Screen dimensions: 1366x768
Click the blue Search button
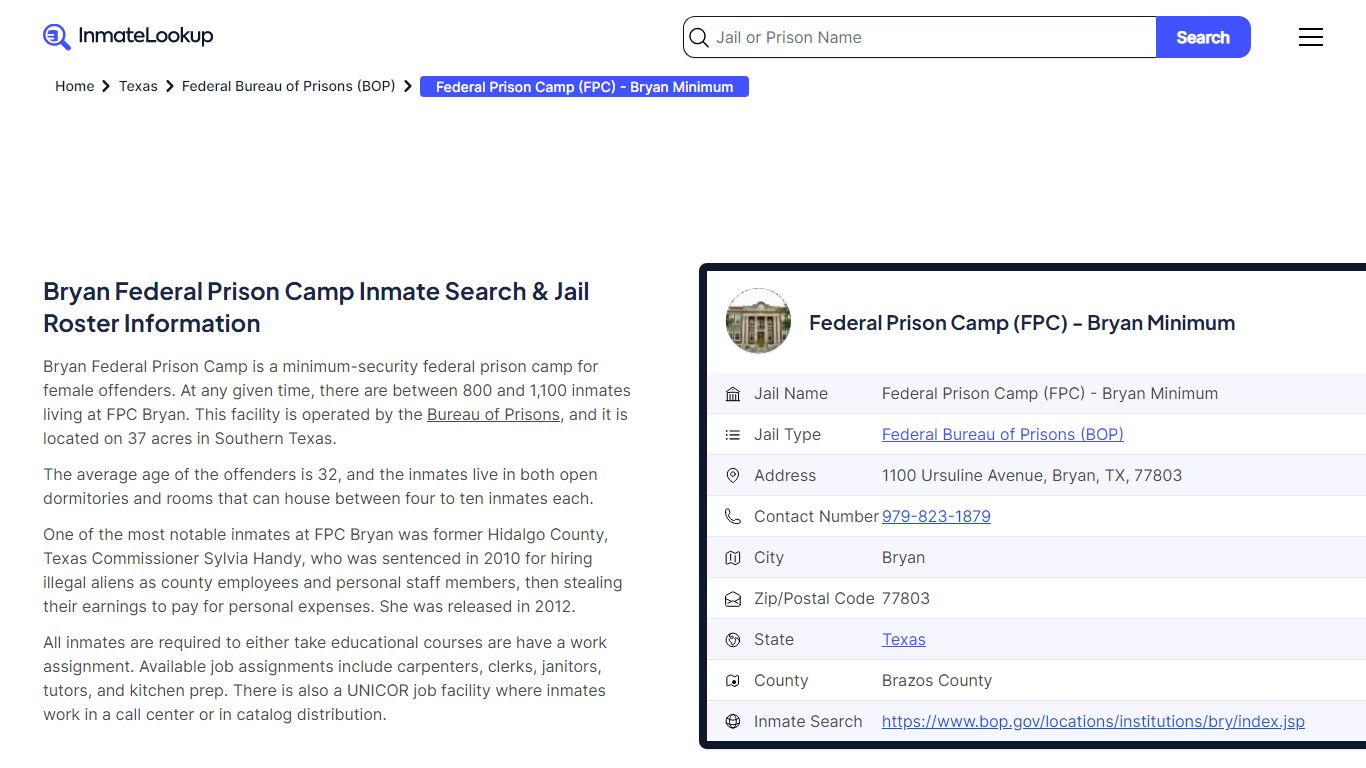pyautogui.click(x=1203, y=37)
